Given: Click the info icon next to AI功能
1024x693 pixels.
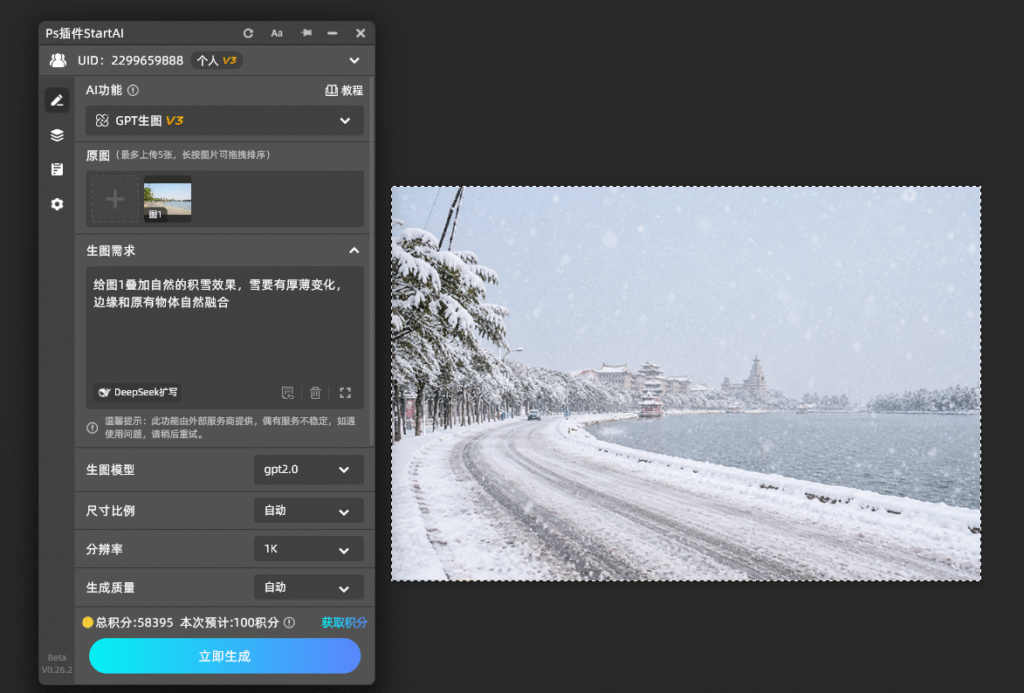Looking at the screenshot, I should (x=133, y=90).
